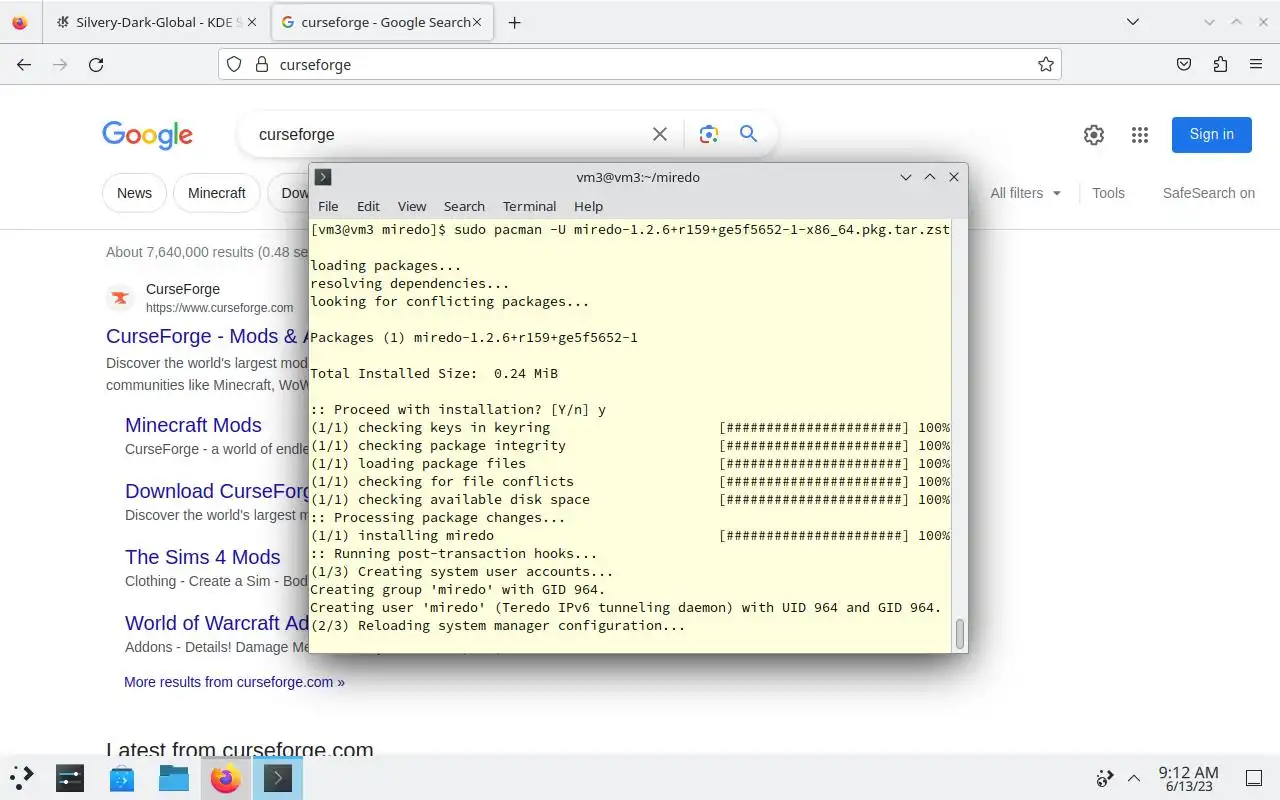Image resolution: width=1280 pixels, height=800 pixels.
Task: Open the Download CurseForge sitelink
Action: click(x=218, y=491)
